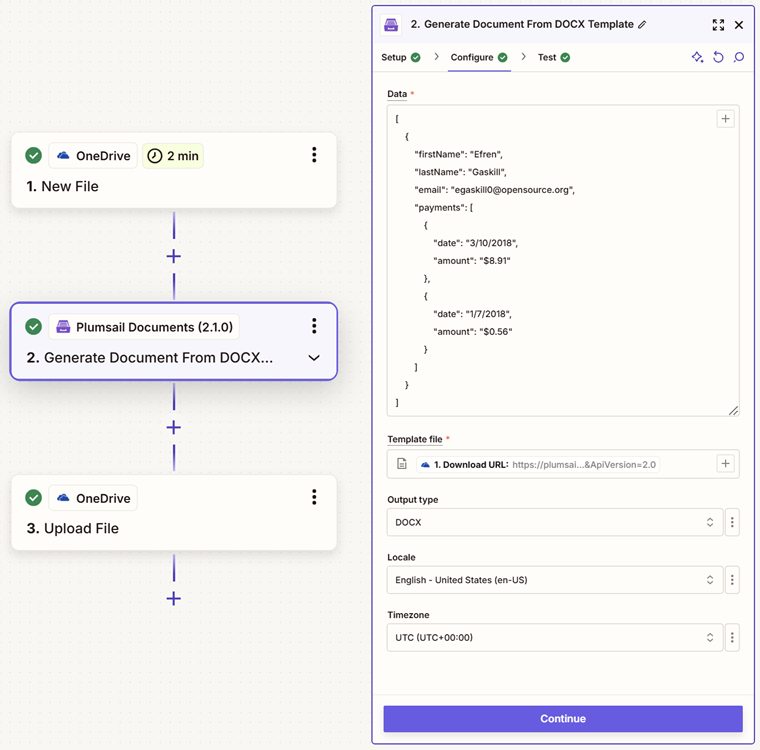Viewport: 760px width, 750px height.
Task: Expand the step panel to full screen
Action: coord(718,25)
